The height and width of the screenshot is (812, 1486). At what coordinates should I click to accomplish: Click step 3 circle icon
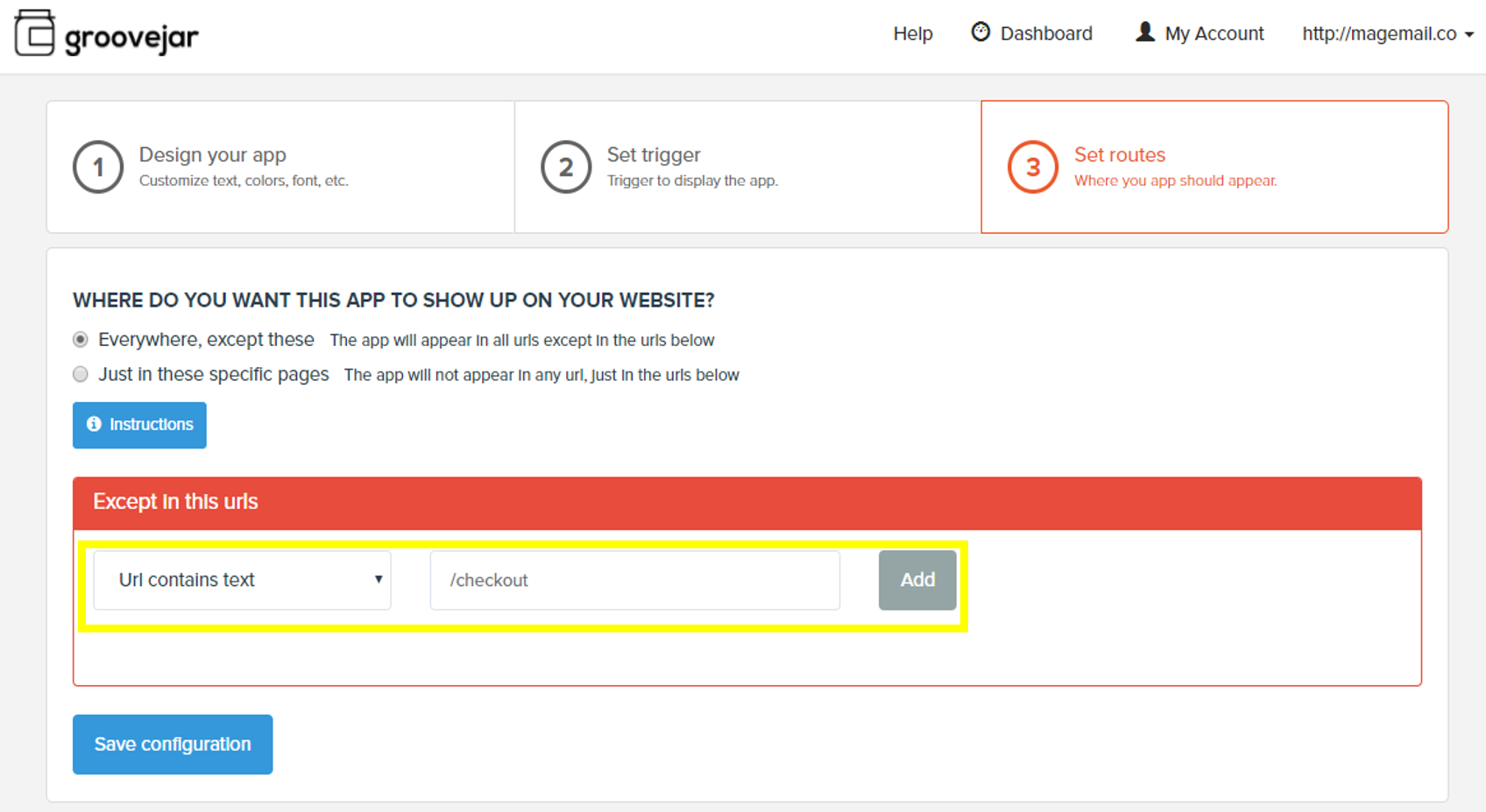[1033, 166]
